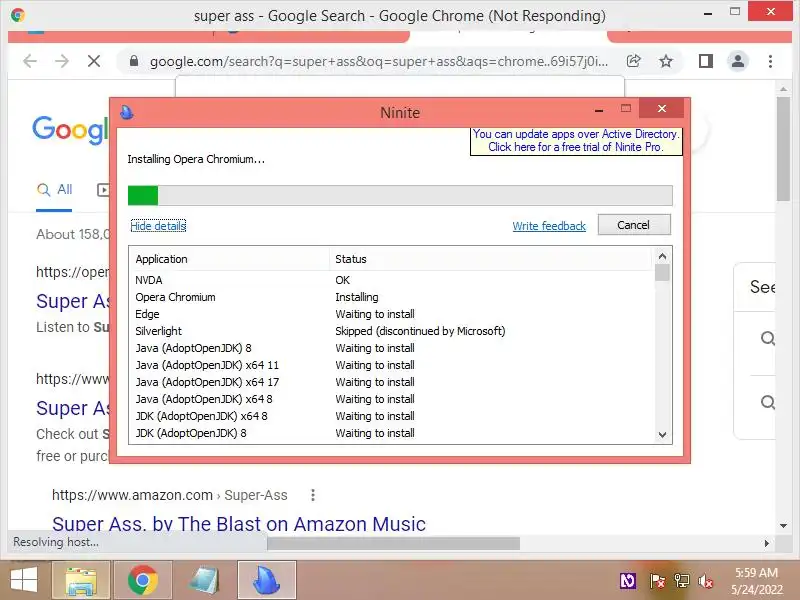
Task: Click the Chrome page vertical scrollbar thumb
Action: tap(783, 149)
